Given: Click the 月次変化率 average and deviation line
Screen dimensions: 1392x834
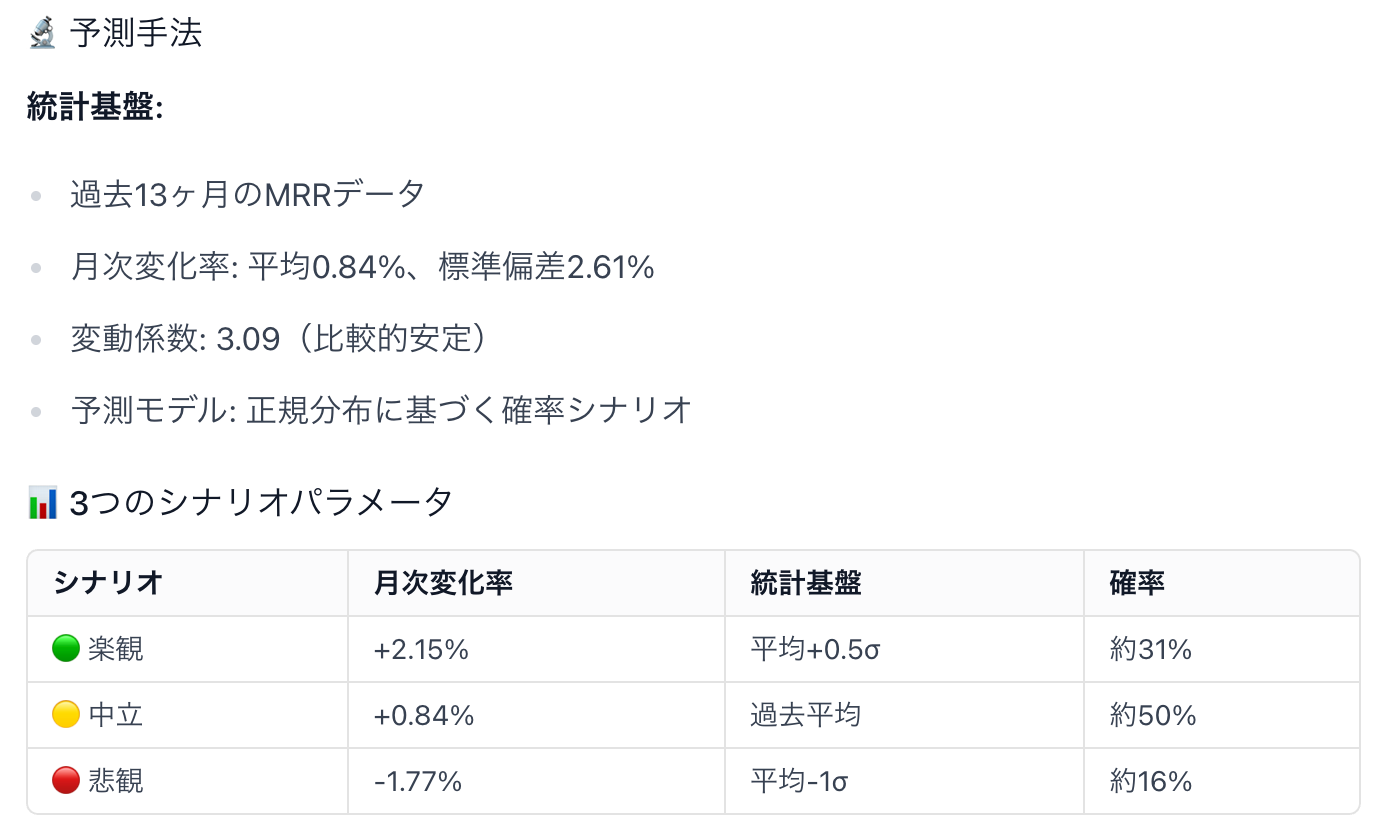Looking at the screenshot, I should tap(362, 267).
